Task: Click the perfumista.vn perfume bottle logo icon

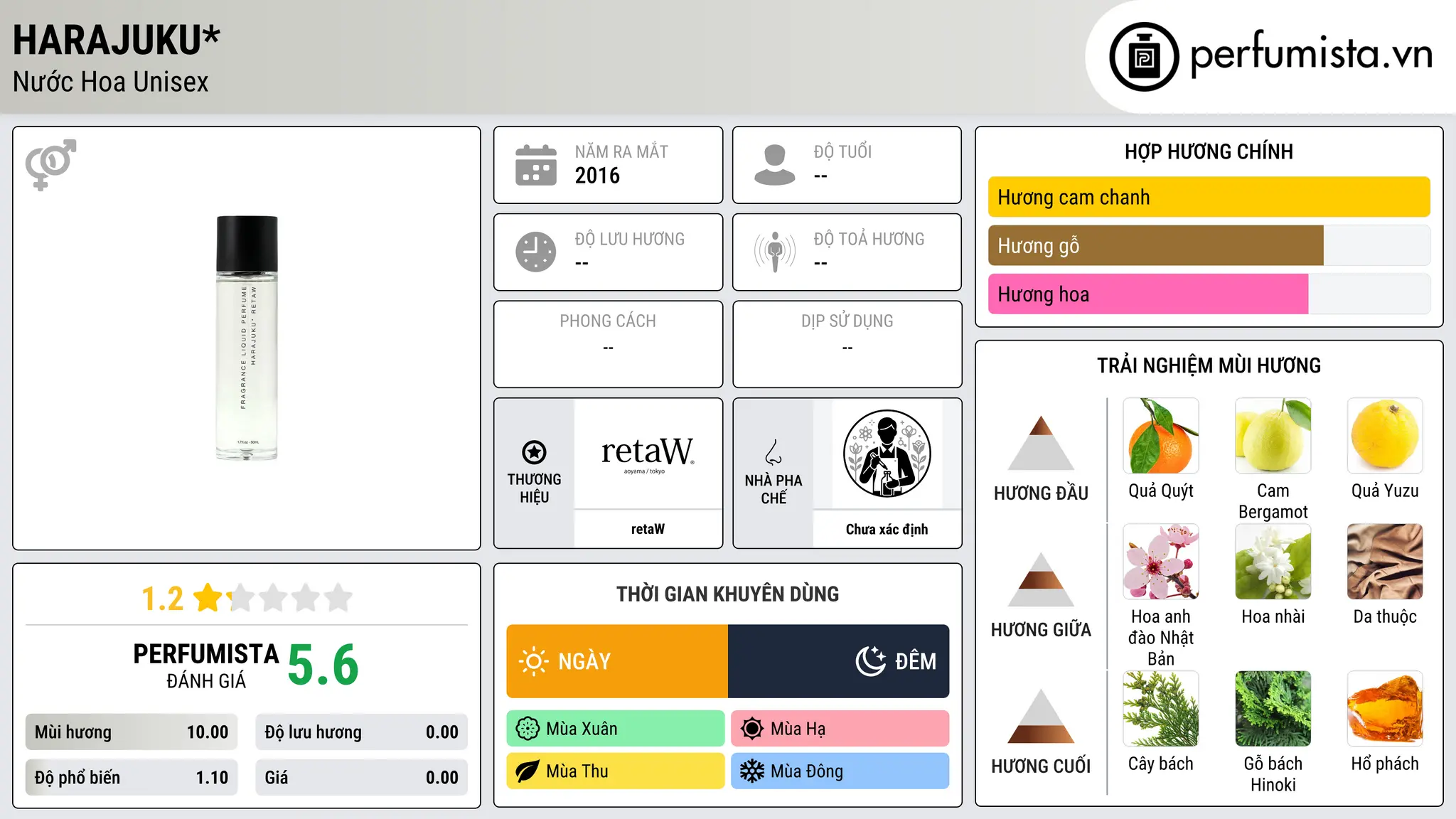Action: pyautogui.click(x=1144, y=57)
